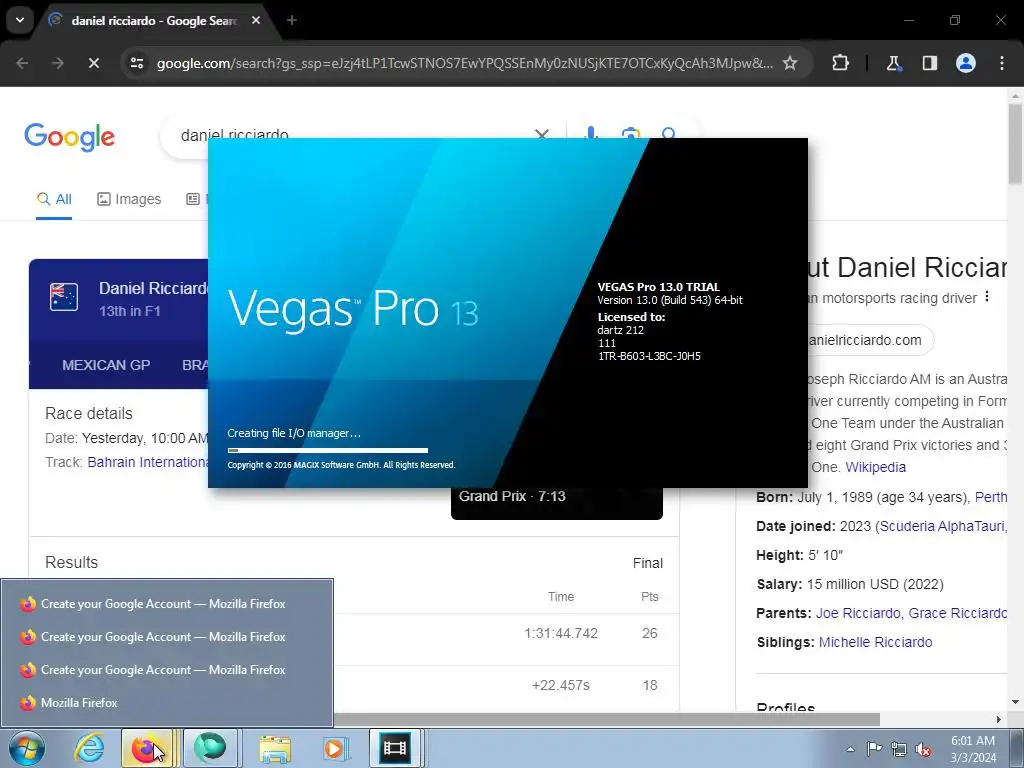Select the All search results tab
1024x768 pixels.
(54, 199)
